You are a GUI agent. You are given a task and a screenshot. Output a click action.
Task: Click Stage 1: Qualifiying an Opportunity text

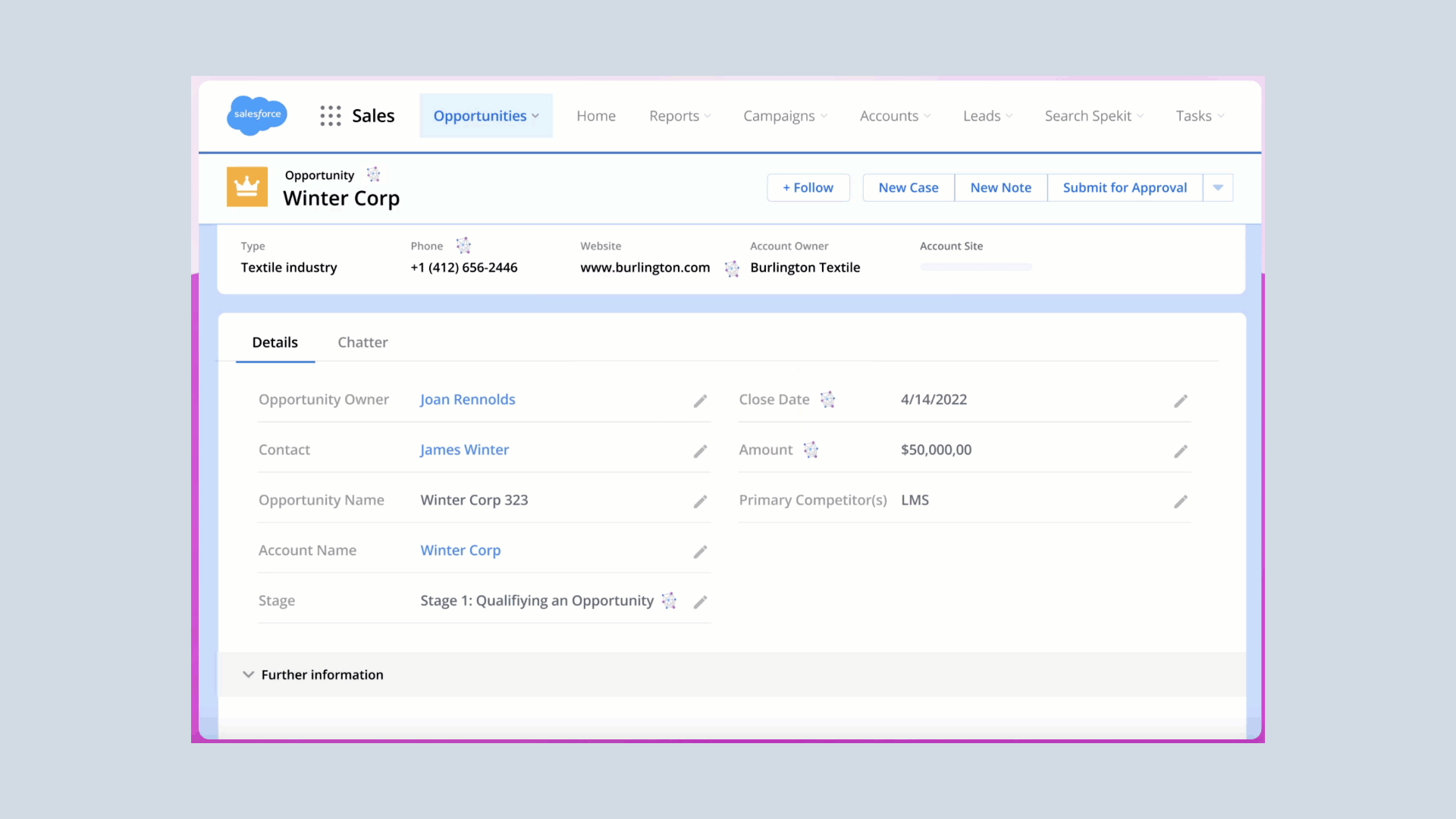coord(537,601)
